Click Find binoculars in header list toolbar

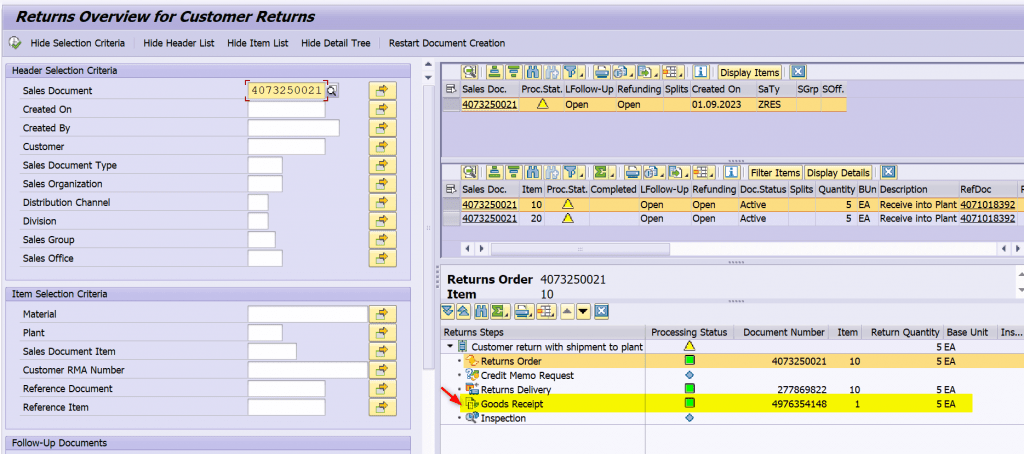click(533, 72)
